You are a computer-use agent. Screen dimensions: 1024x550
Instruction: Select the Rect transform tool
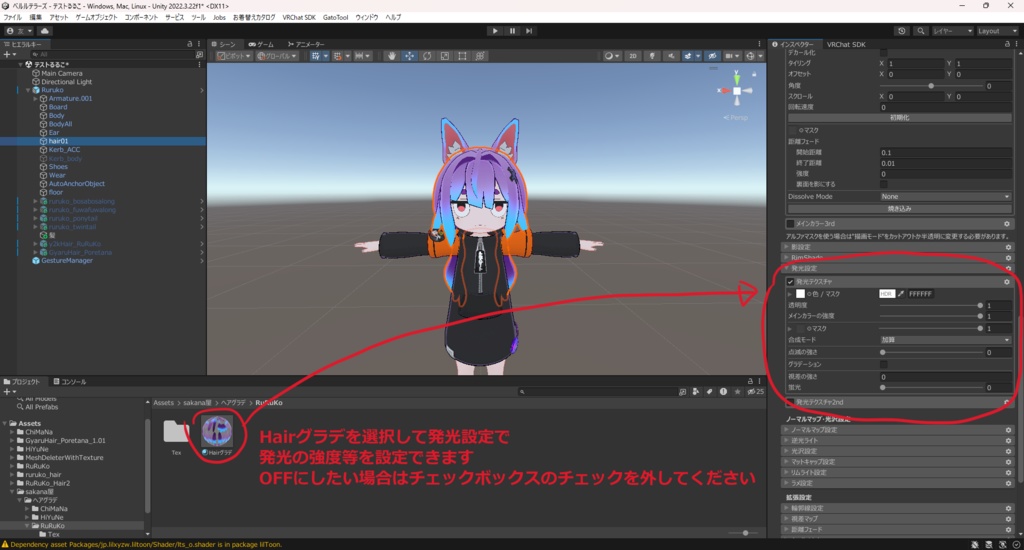pos(462,56)
